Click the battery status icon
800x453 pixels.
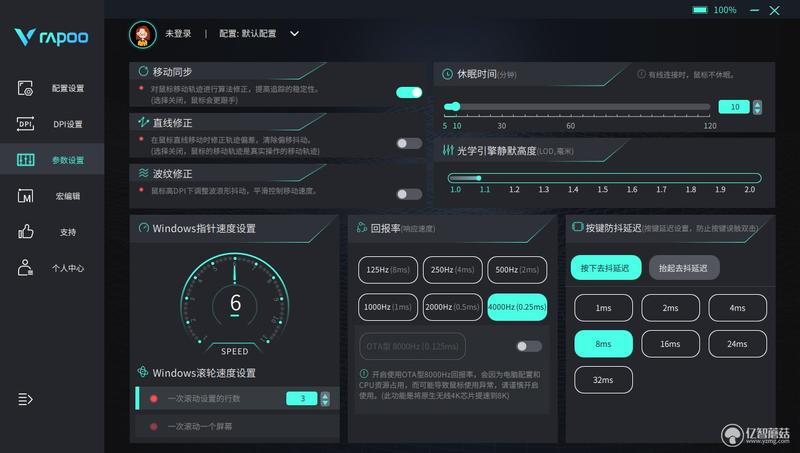coord(700,10)
